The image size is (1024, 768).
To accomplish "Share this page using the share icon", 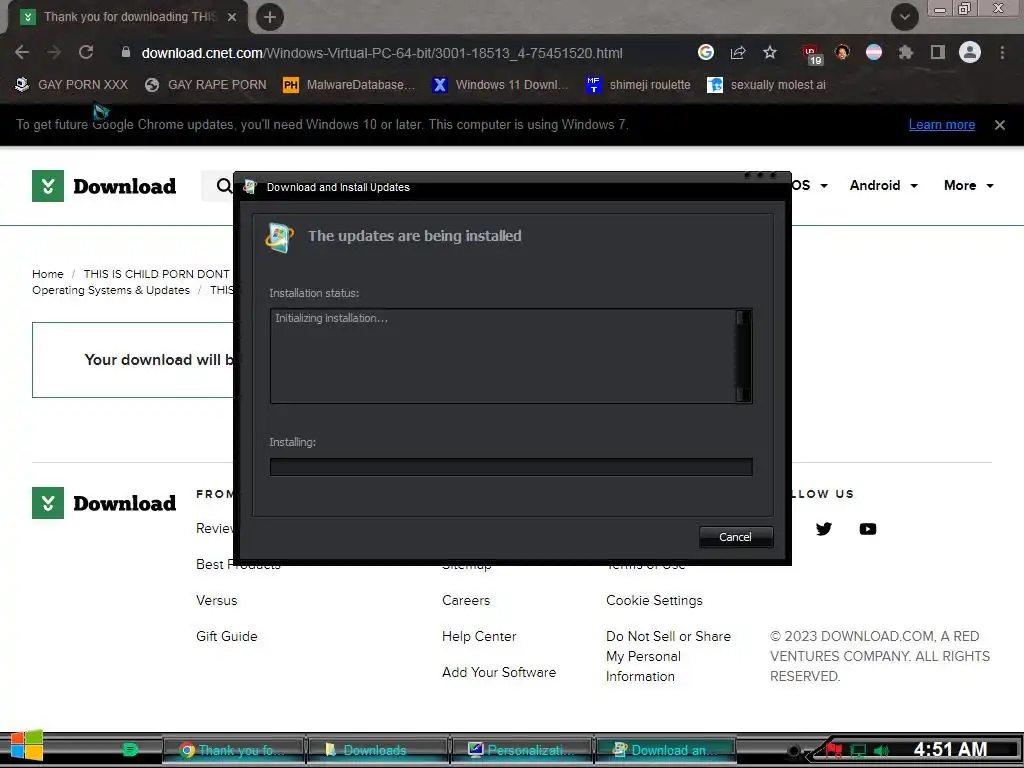I will [738, 52].
